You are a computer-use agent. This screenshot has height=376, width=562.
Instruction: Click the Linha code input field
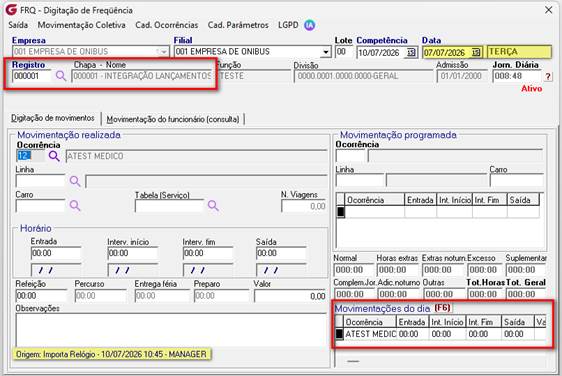pyautogui.click(x=40, y=181)
